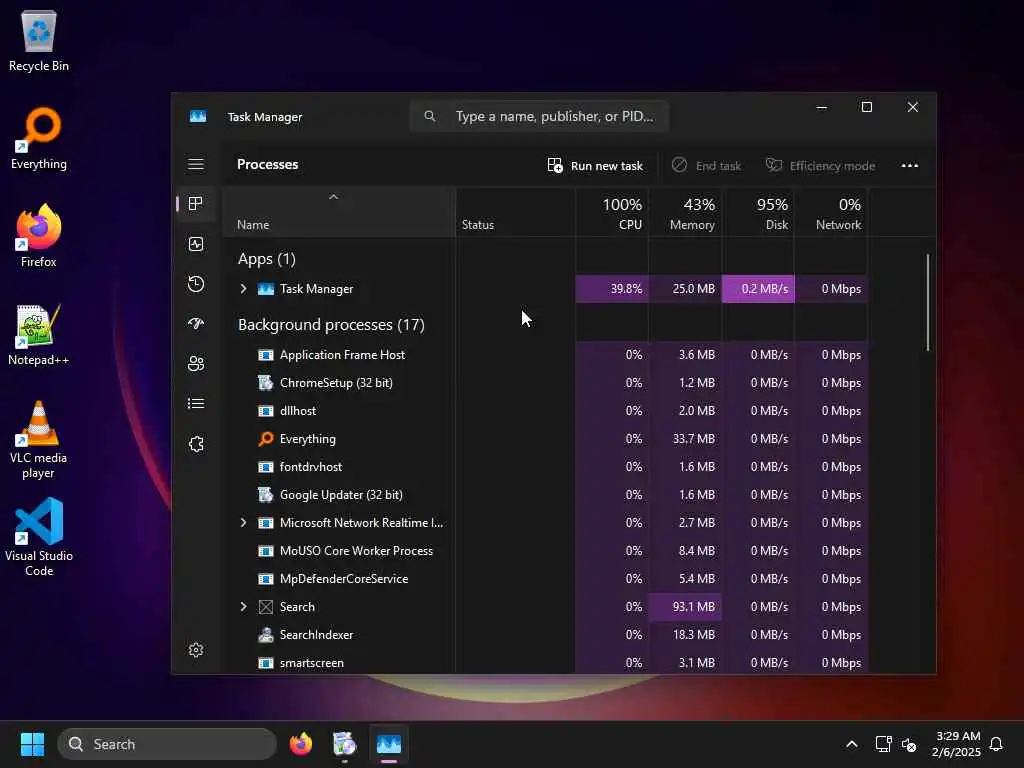Focus the Task Manager search field
The height and width of the screenshot is (768, 1024).
click(x=539, y=116)
